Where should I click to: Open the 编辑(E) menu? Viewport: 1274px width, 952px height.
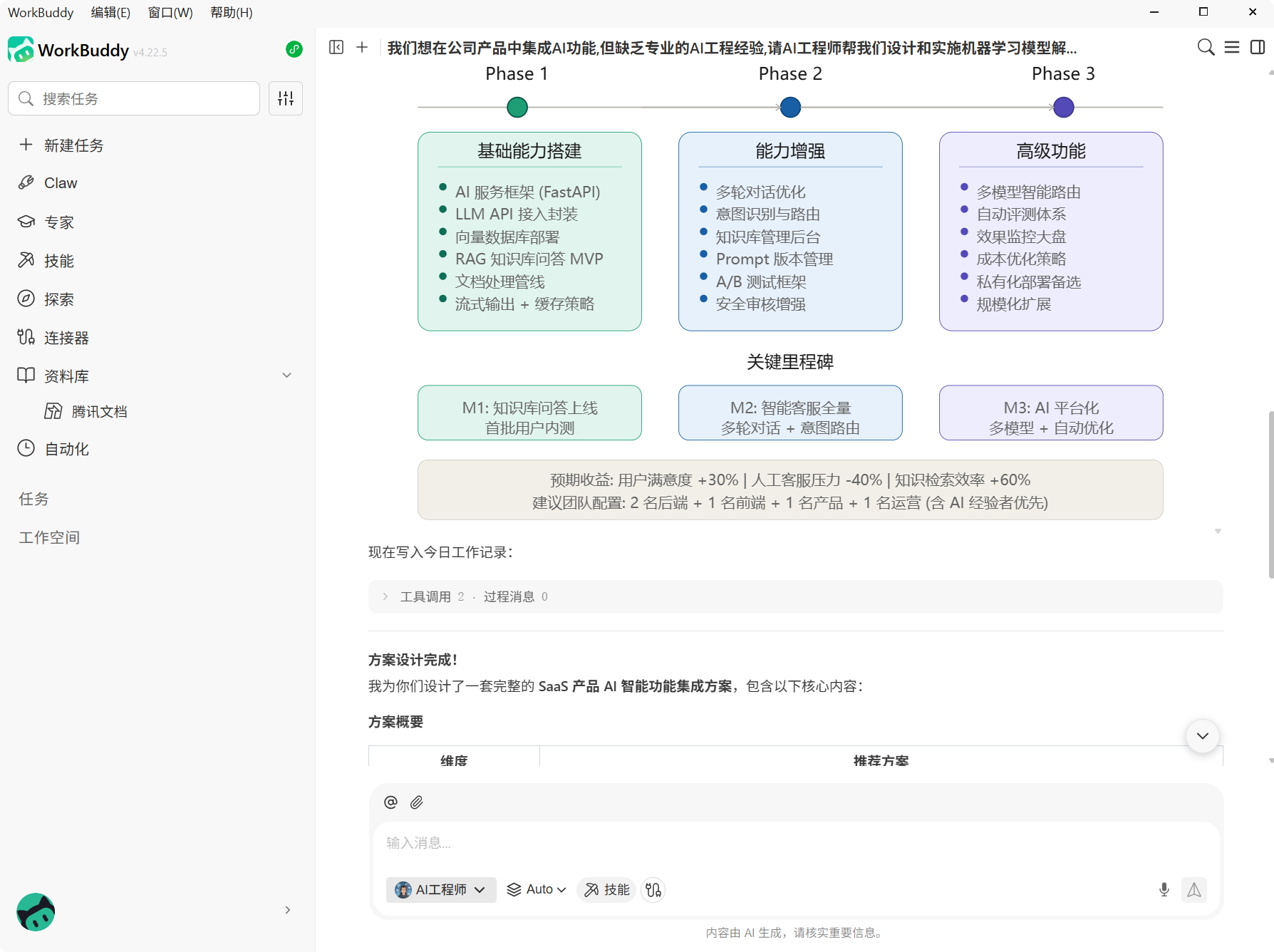click(x=110, y=12)
